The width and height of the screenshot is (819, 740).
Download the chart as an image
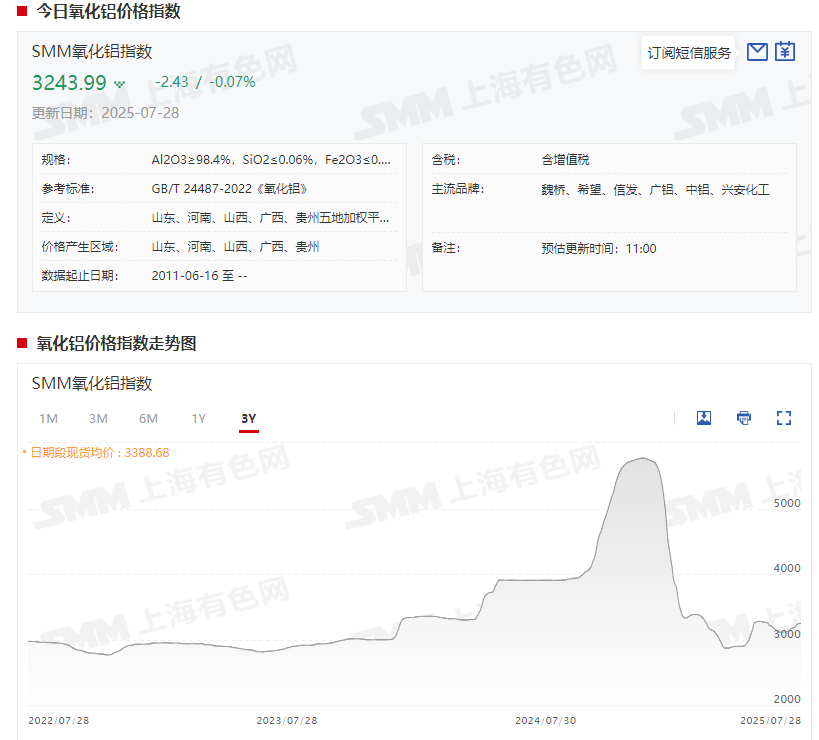[x=704, y=418]
